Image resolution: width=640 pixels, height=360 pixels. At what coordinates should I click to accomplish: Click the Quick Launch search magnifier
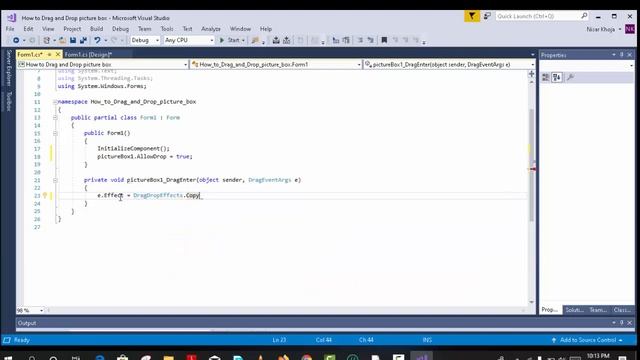[x=584, y=16]
